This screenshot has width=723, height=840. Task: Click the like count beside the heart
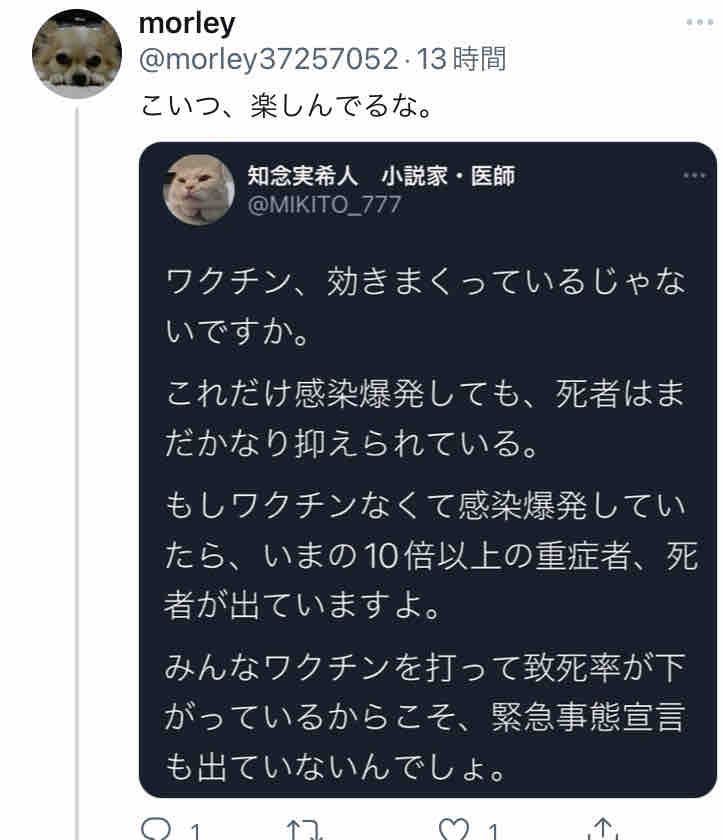[x=493, y=831]
